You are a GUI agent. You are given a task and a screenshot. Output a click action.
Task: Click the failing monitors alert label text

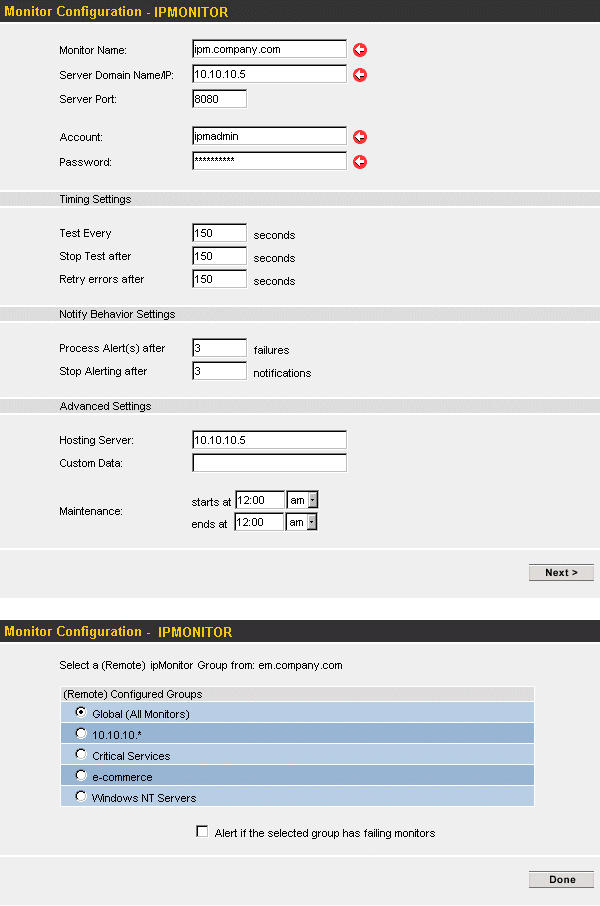pyautogui.click(x=325, y=833)
